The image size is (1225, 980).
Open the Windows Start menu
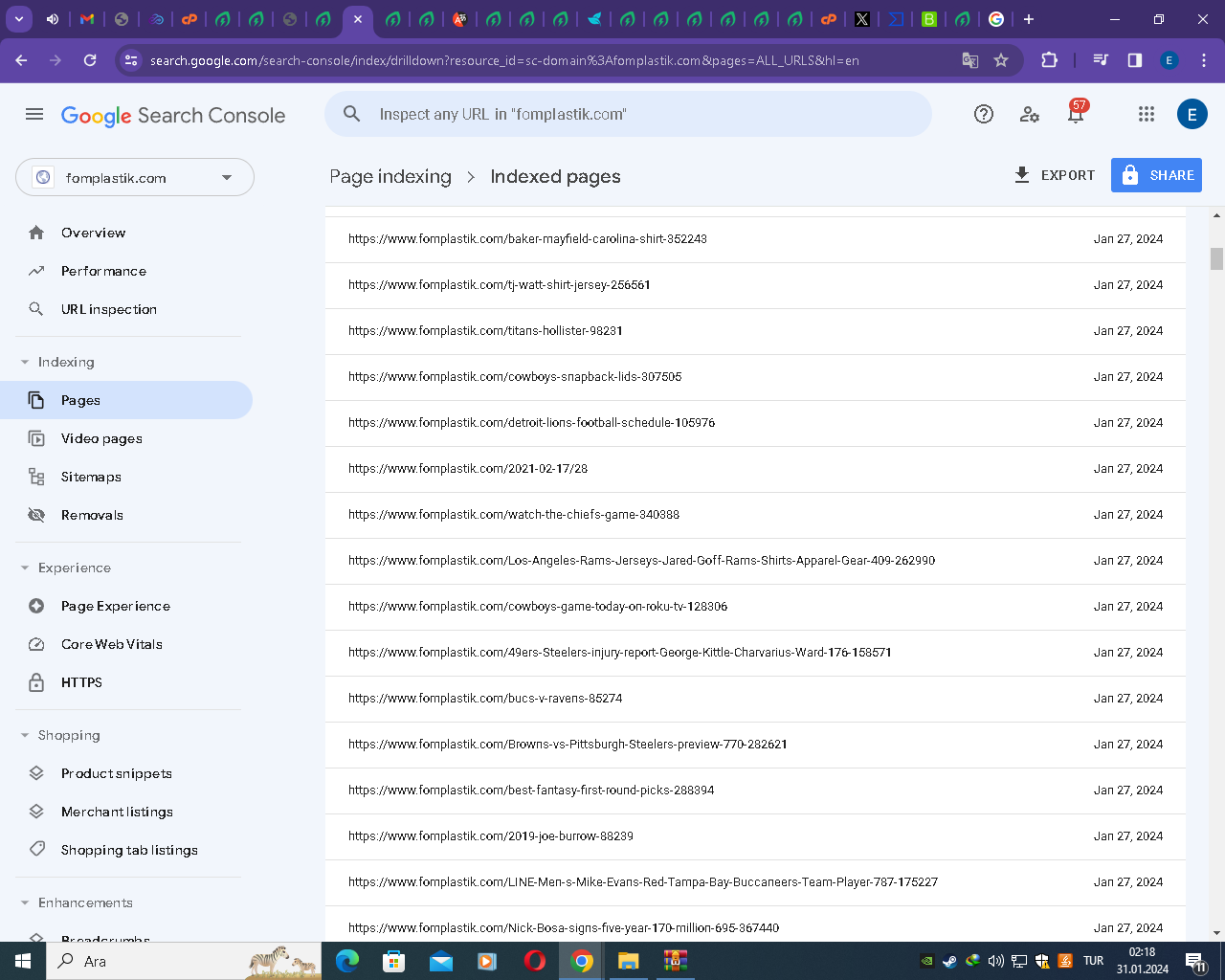pos(23,961)
